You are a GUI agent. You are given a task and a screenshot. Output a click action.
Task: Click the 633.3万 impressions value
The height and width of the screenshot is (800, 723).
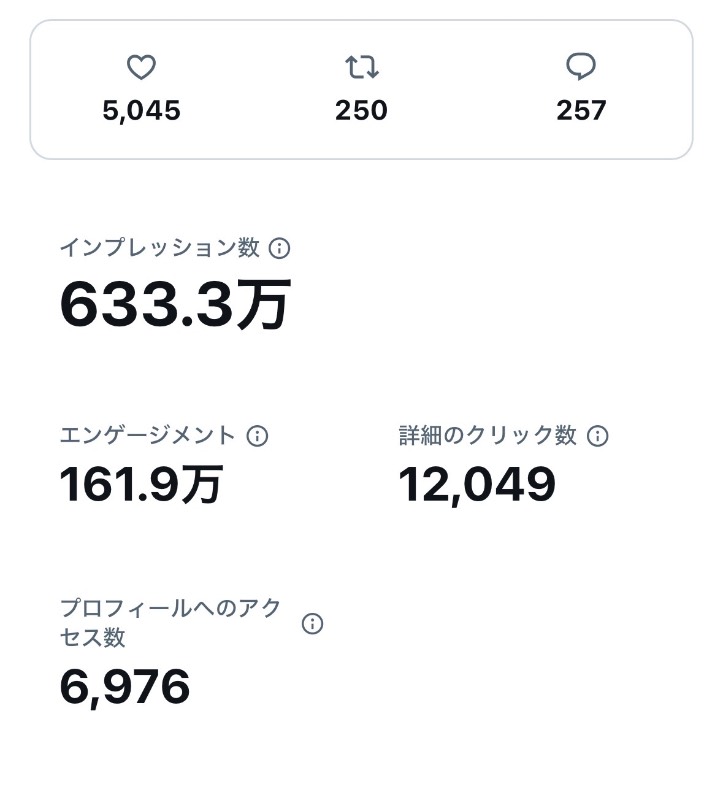(x=176, y=305)
